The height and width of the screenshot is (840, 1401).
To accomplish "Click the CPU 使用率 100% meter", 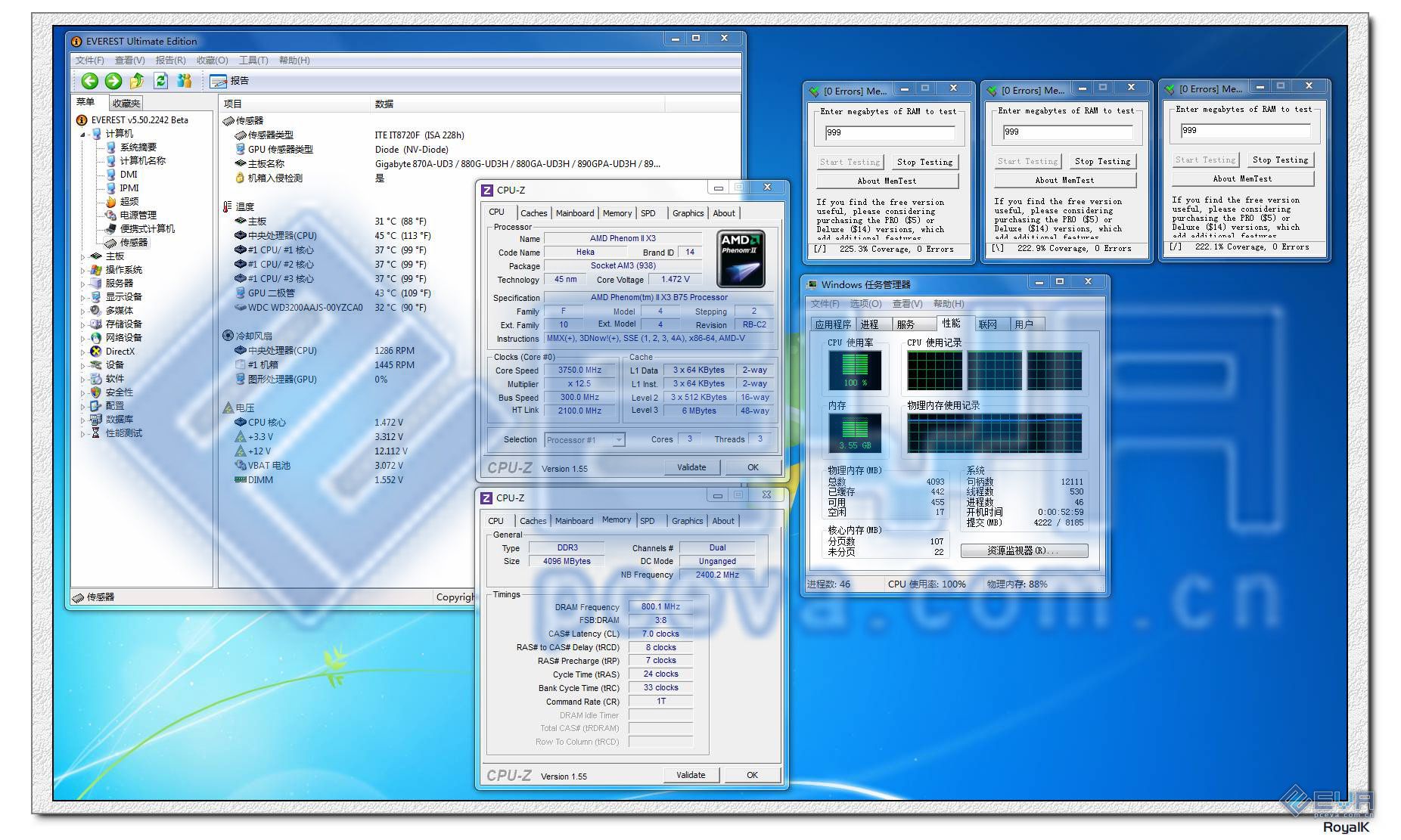I will (855, 371).
